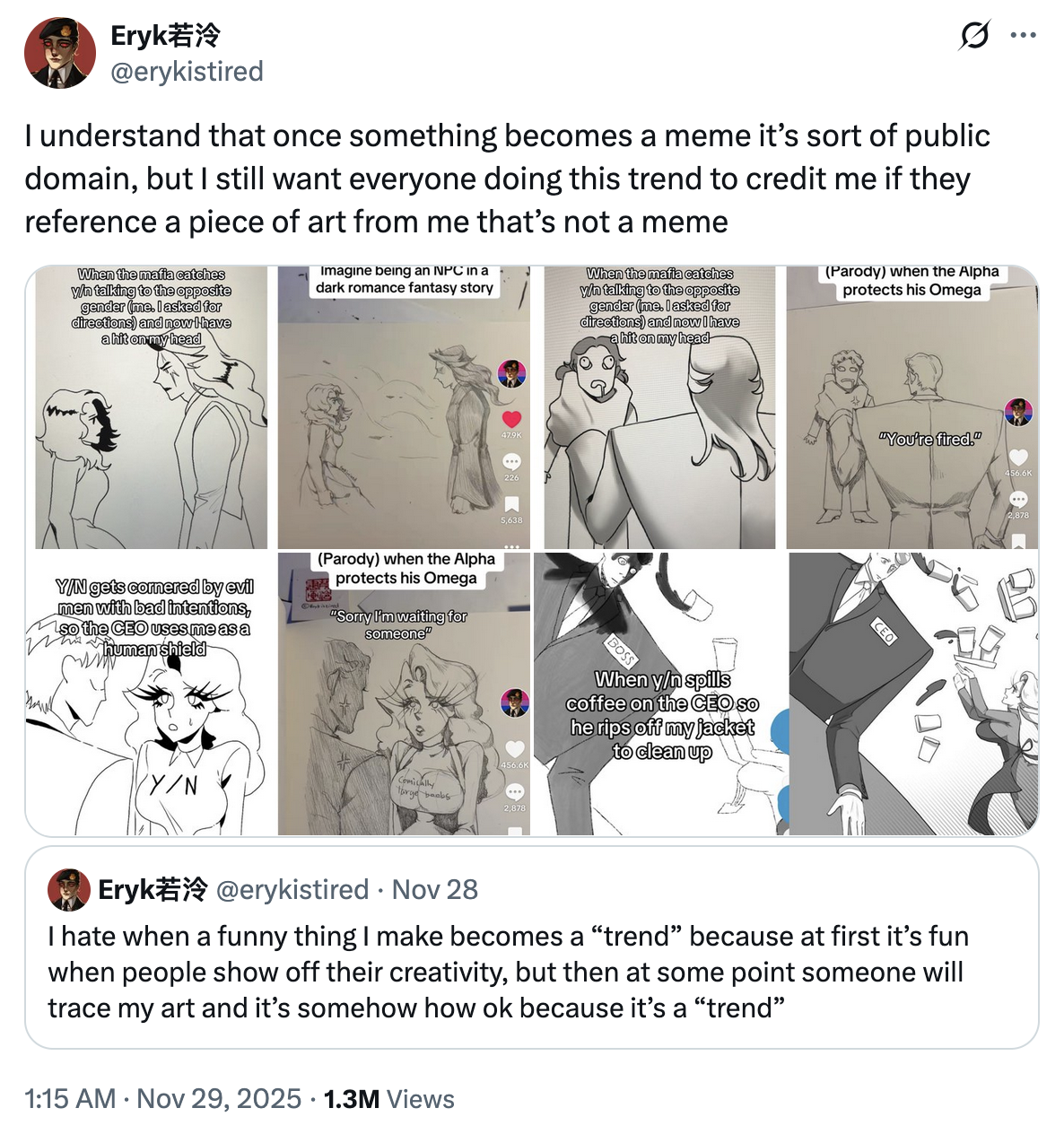The width and height of the screenshot is (1064, 1143).
Task: Click the @erykistired handle below the name
Action: coord(187,72)
